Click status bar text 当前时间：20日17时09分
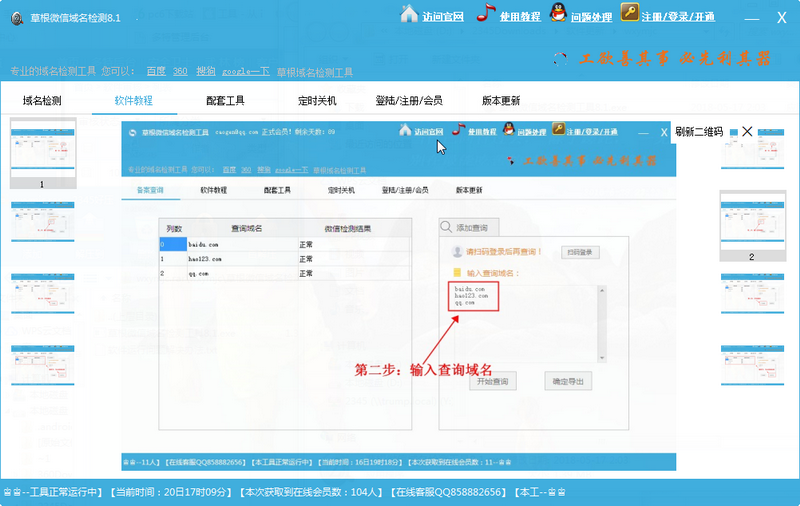The image size is (800, 506). pyautogui.click(x=171, y=492)
